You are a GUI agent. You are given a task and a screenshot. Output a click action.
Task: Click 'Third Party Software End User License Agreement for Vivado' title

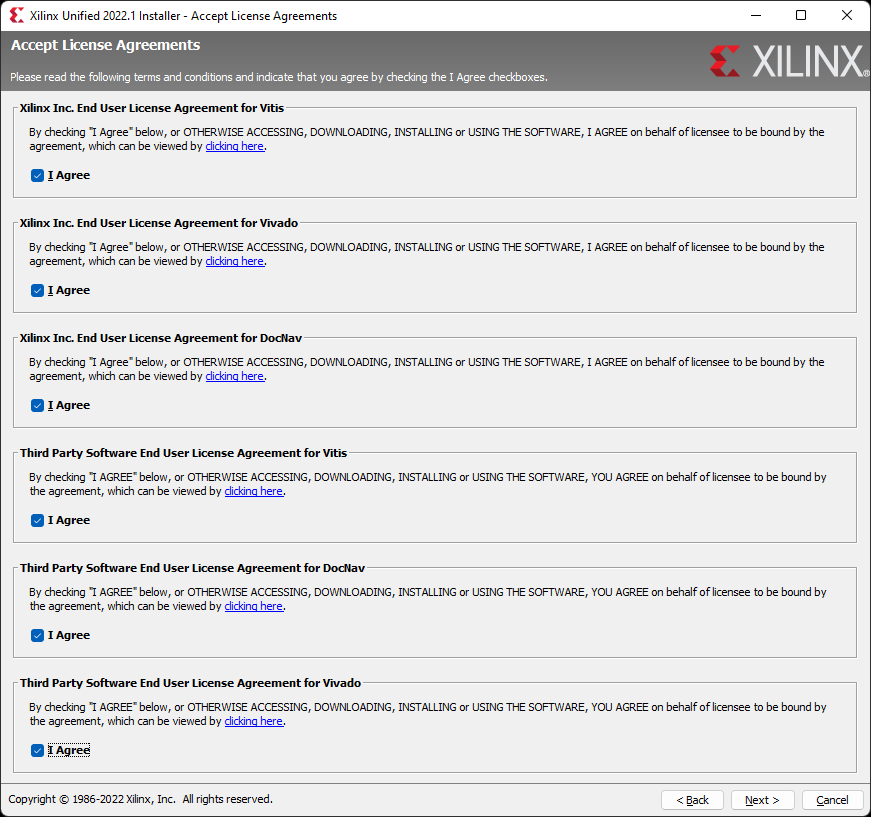(191, 683)
